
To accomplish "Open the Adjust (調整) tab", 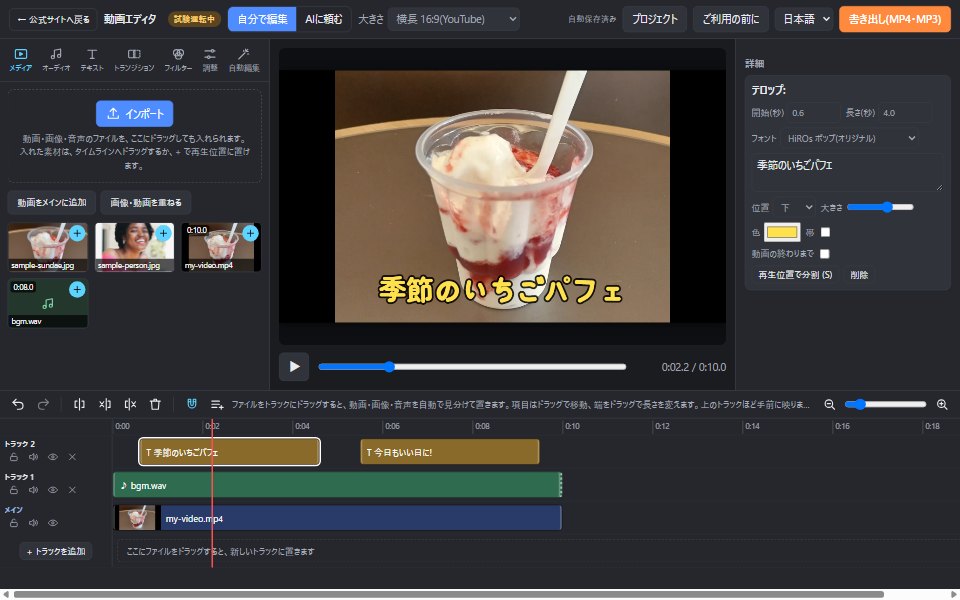I will pyautogui.click(x=210, y=60).
